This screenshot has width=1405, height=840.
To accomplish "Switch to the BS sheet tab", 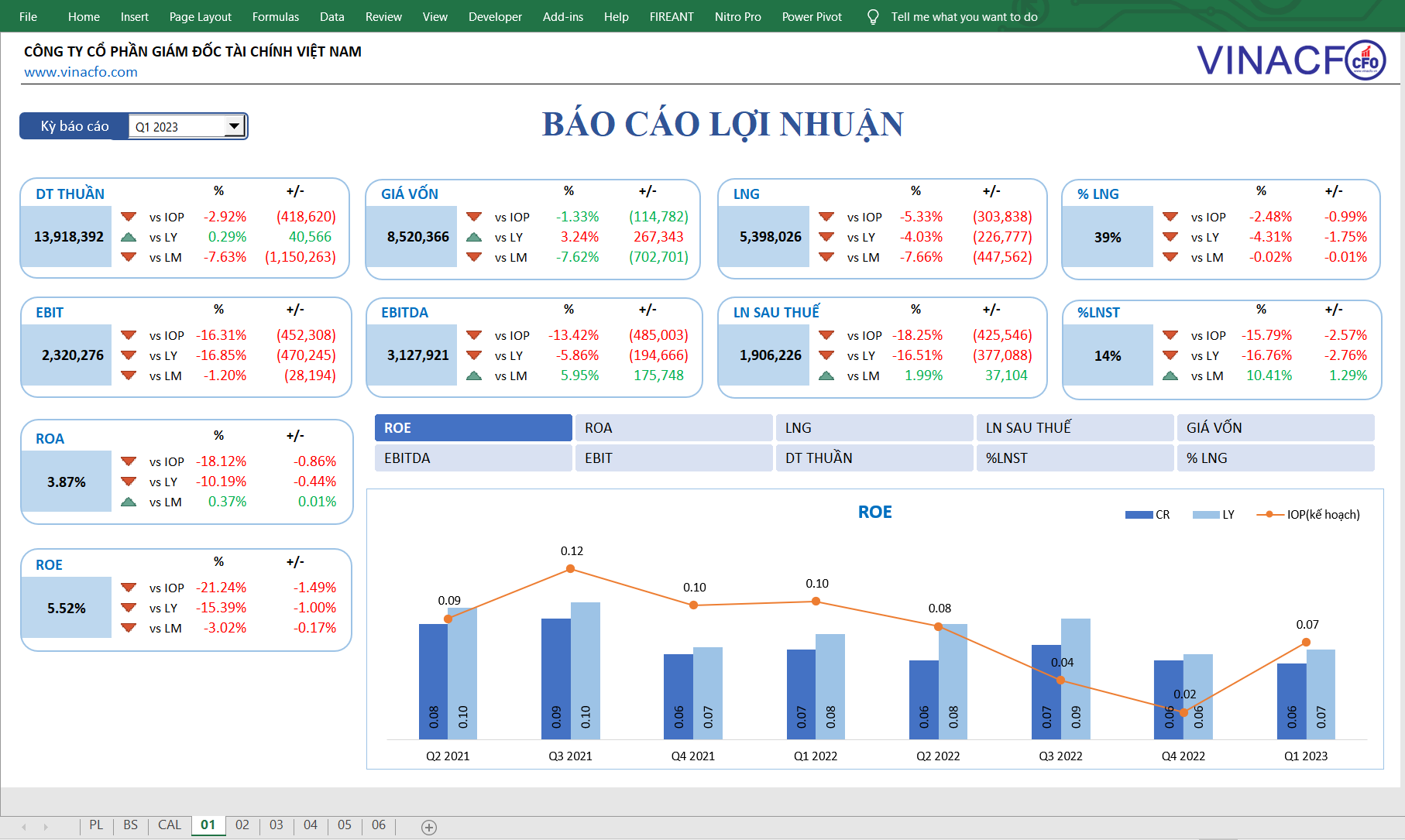I will pos(130,825).
